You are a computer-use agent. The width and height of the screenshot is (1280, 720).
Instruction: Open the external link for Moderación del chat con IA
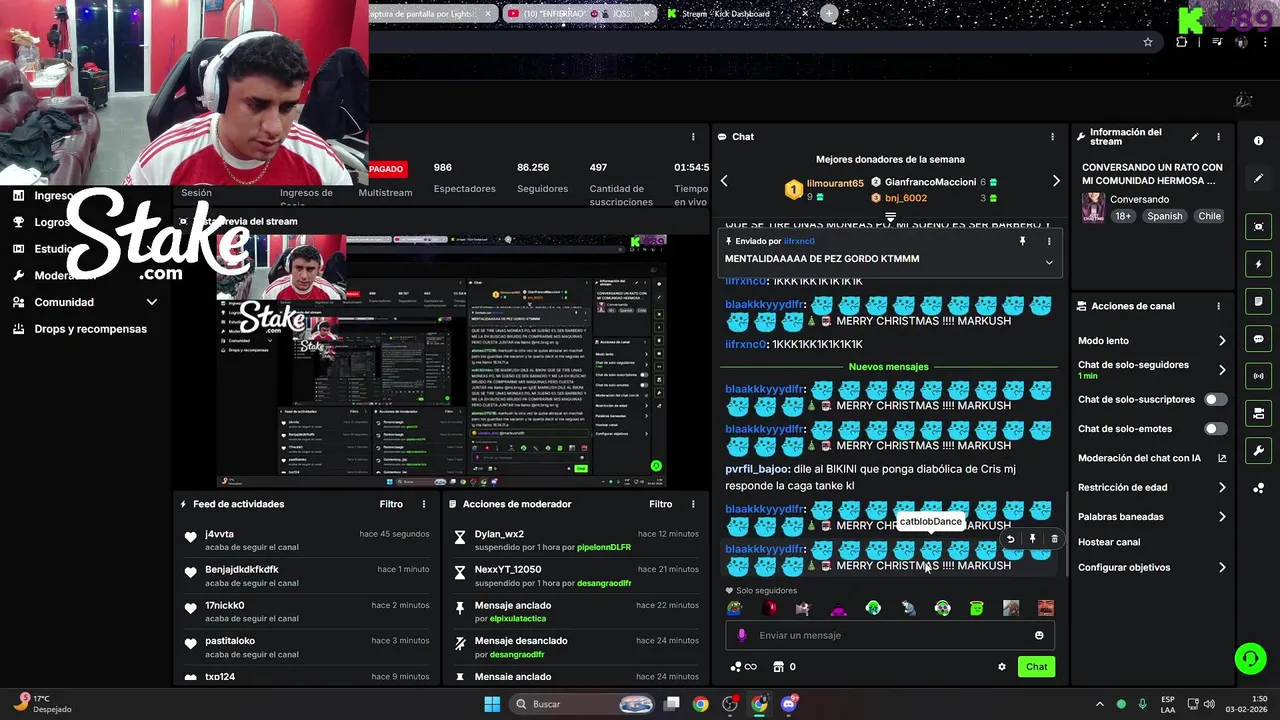(1222, 458)
